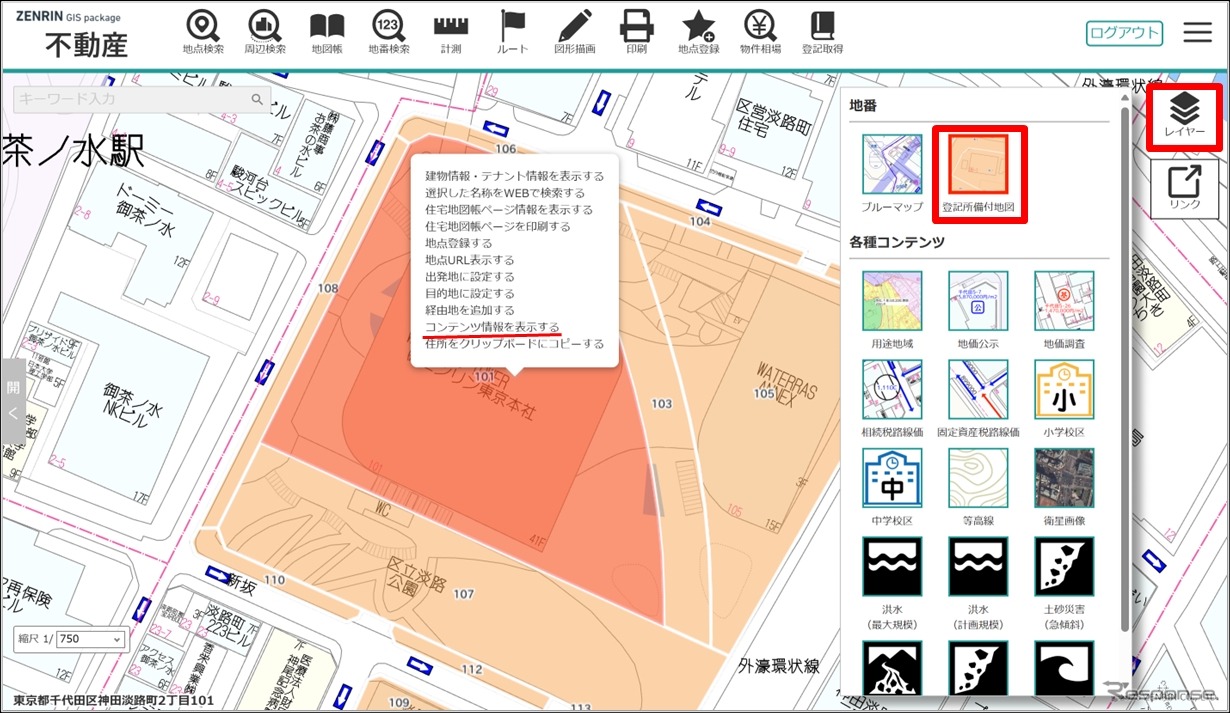The height and width of the screenshot is (713, 1230).
Task: Open the 周辺検索 nearby search tool
Action: click(x=265, y=31)
